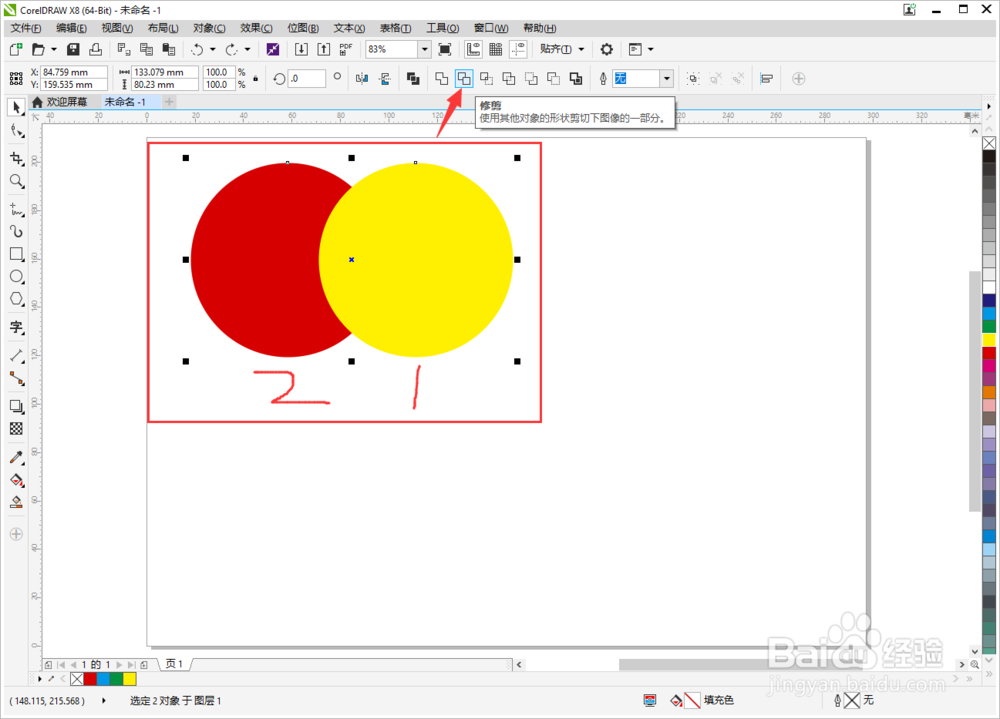The image size is (1000, 719).
Task: Expand the redo history arrow
Action: (x=247, y=49)
